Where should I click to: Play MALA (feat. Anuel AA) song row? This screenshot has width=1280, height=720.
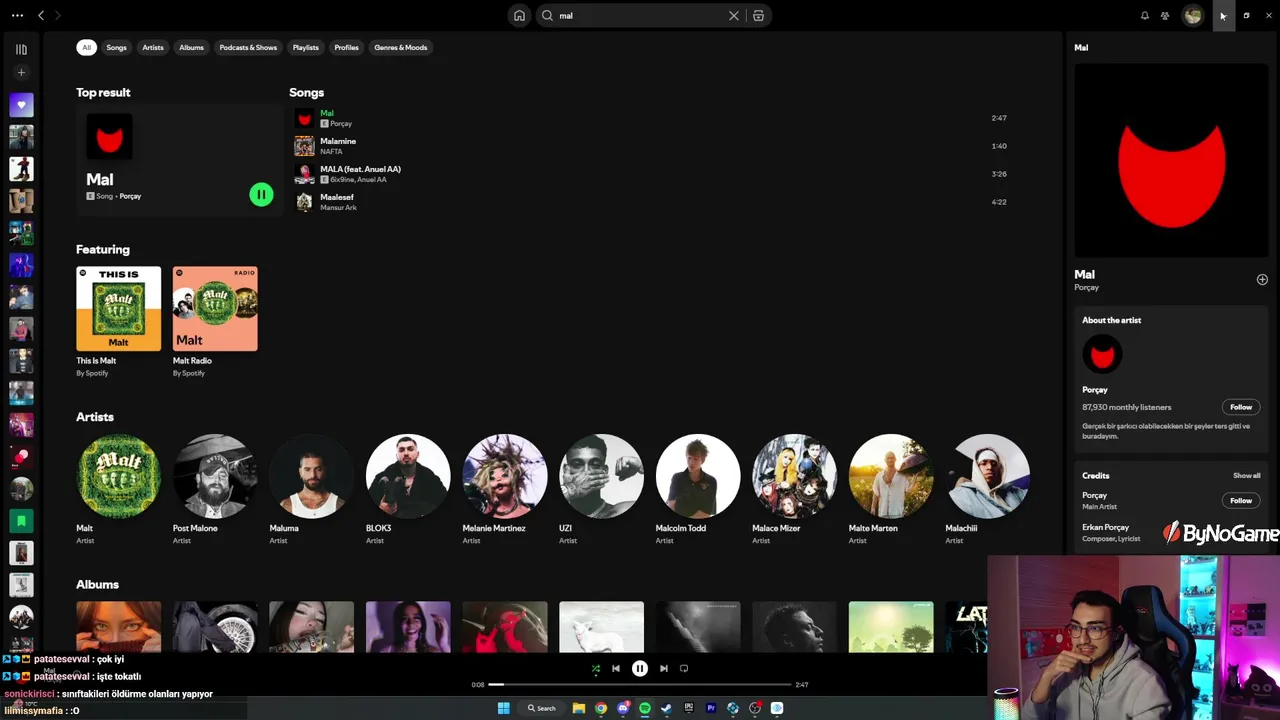click(x=650, y=174)
